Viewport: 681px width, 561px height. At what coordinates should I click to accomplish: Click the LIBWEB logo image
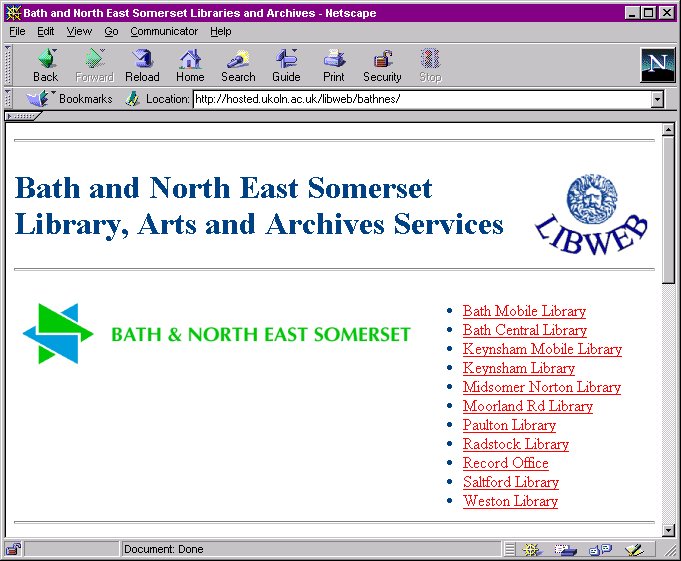(591, 214)
